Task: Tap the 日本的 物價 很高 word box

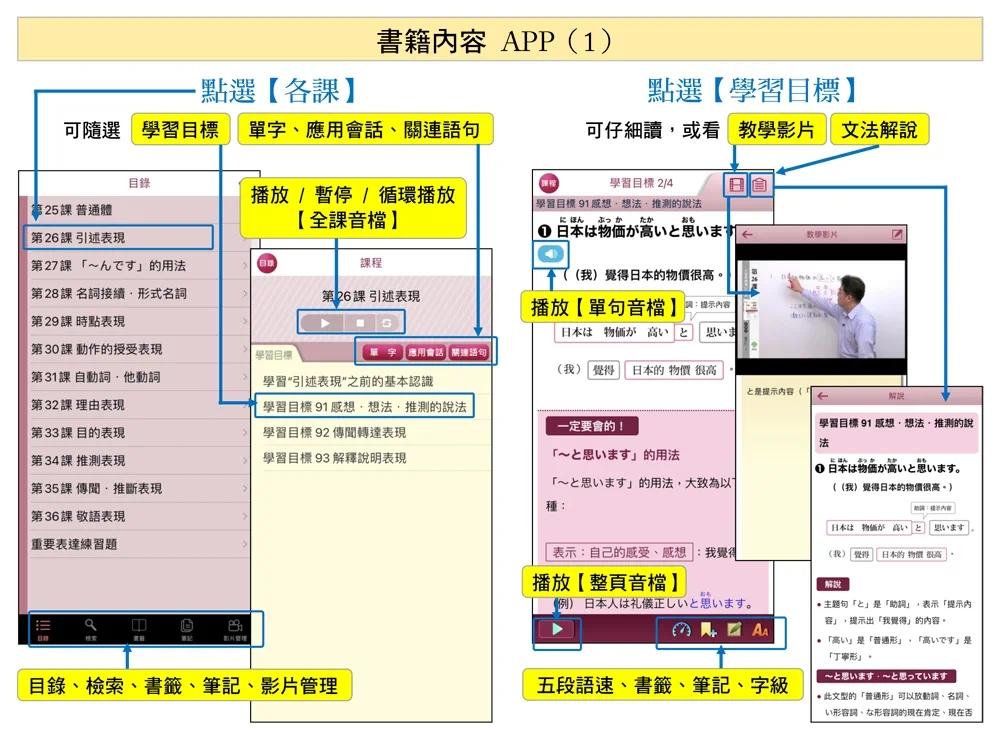Action: pos(674,370)
